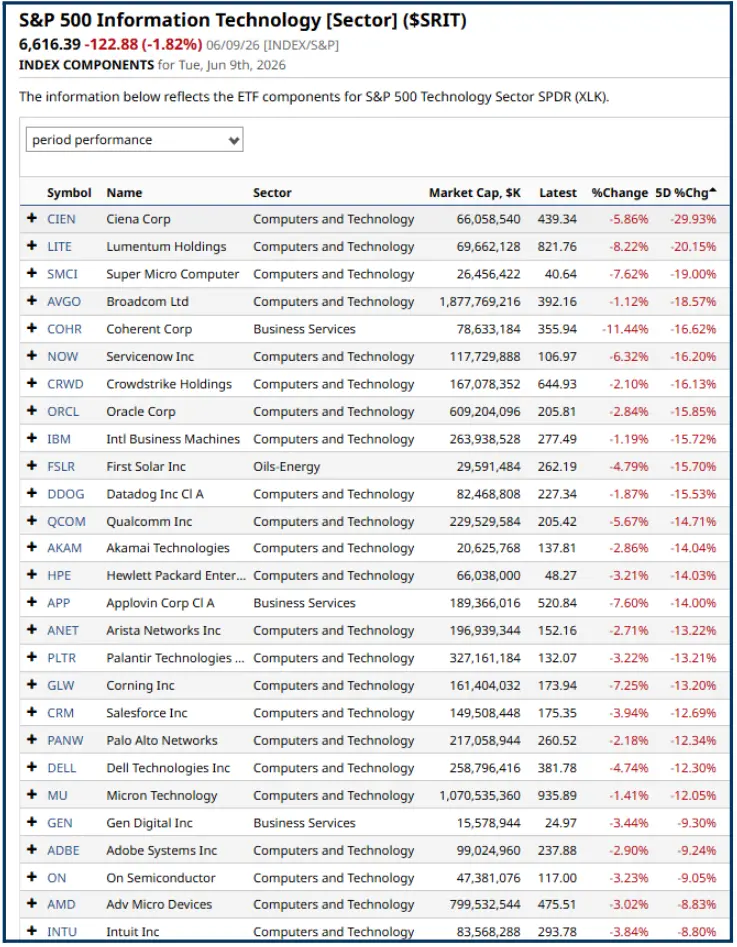Expand the CRM row plus icon
Screen dimensions: 737x947
coord(32,711)
